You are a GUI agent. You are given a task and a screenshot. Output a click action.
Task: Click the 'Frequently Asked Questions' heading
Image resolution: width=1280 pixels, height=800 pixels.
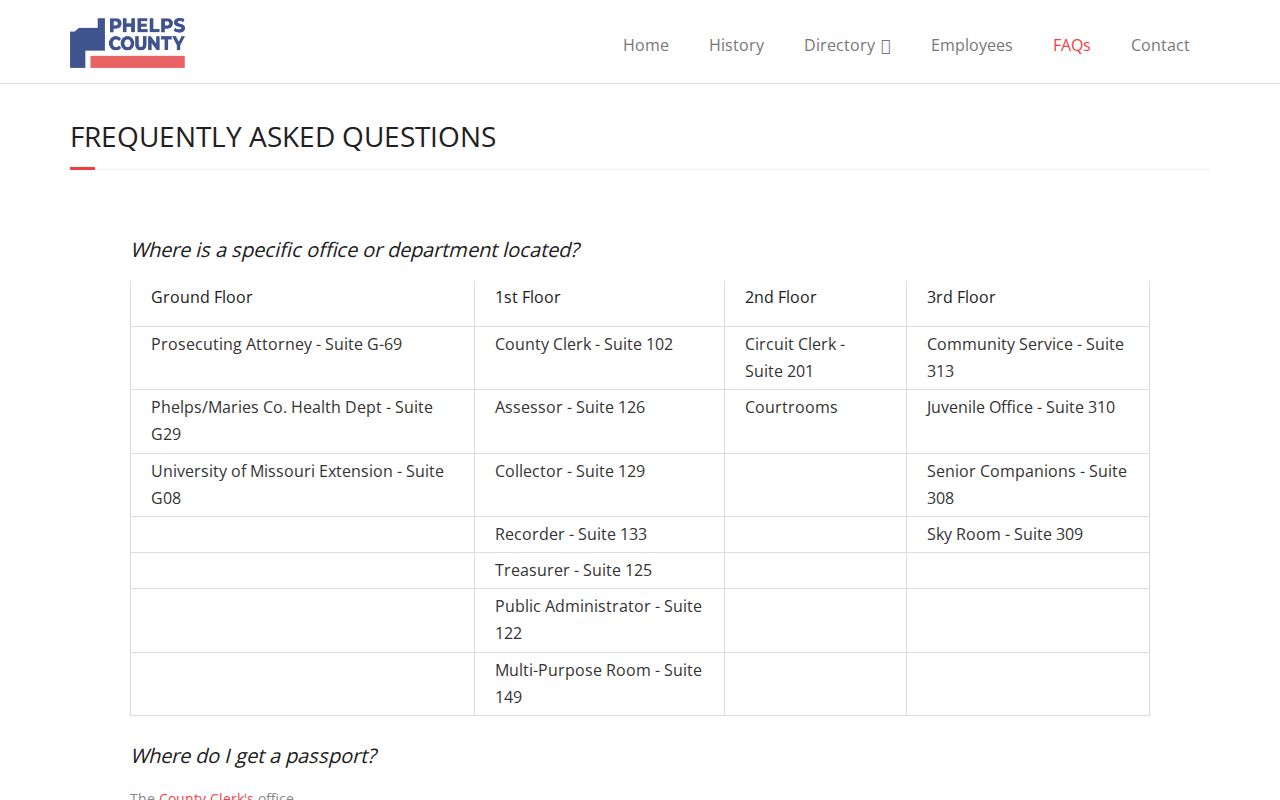(x=283, y=137)
